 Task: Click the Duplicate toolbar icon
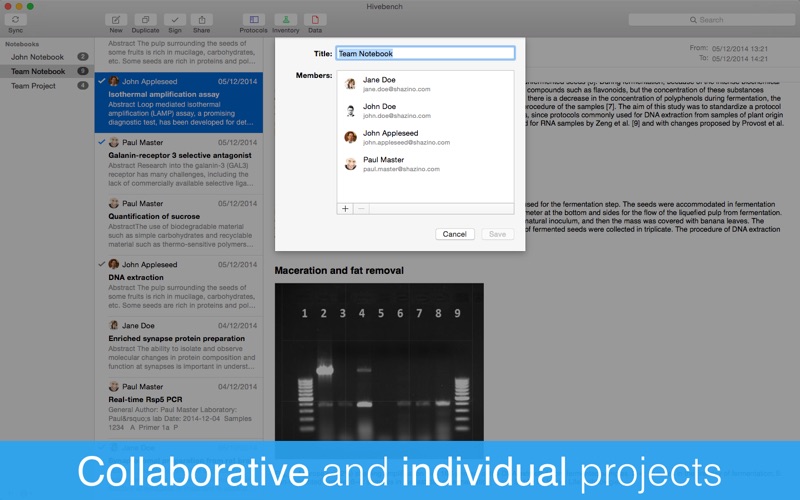pyautogui.click(x=145, y=20)
